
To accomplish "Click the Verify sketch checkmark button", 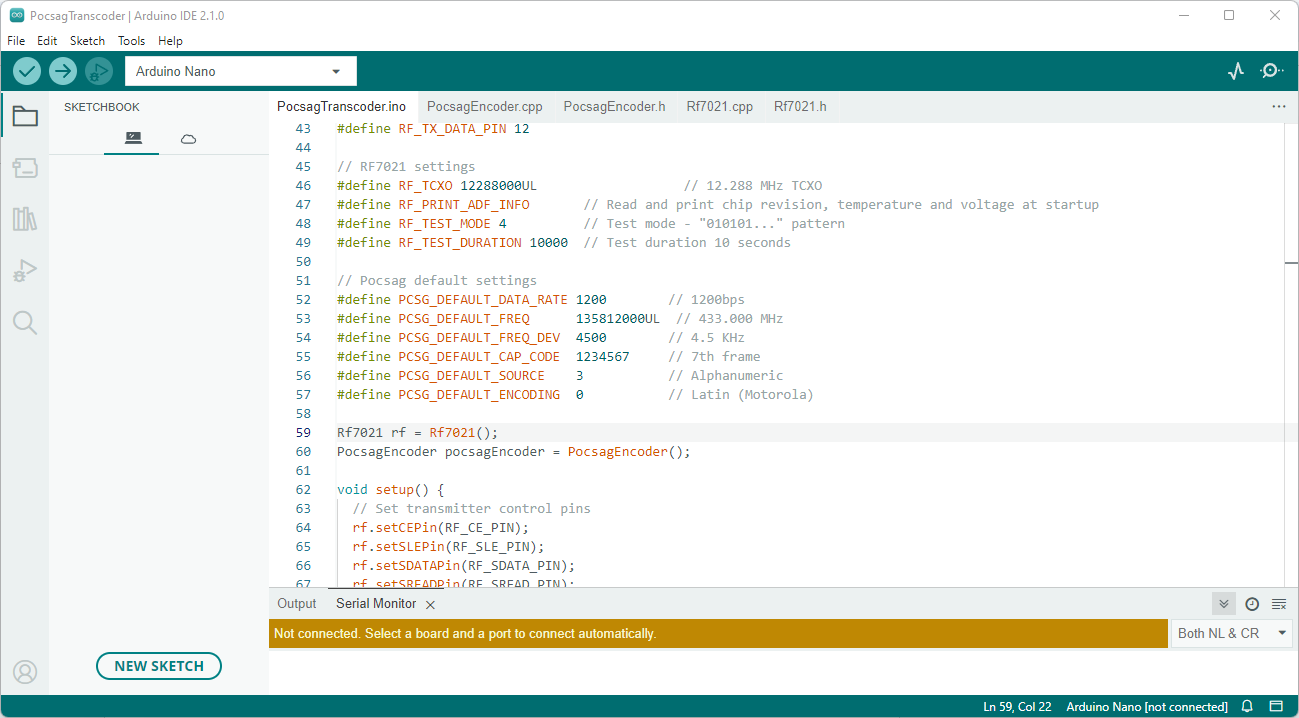I will pyautogui.click(x=27, y=71).
